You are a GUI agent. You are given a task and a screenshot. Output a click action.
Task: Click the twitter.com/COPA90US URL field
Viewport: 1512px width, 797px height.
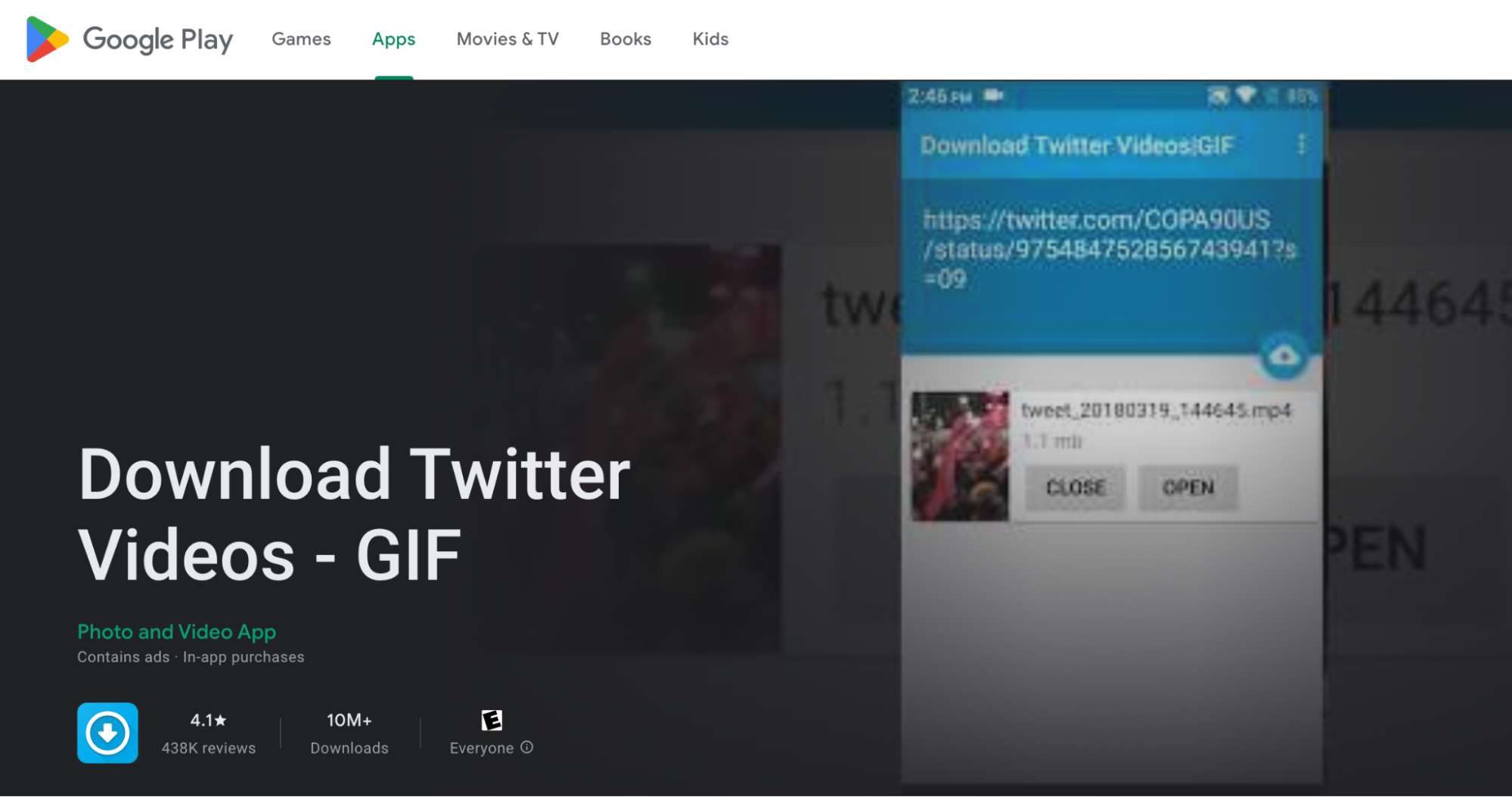pos(1110,250)
